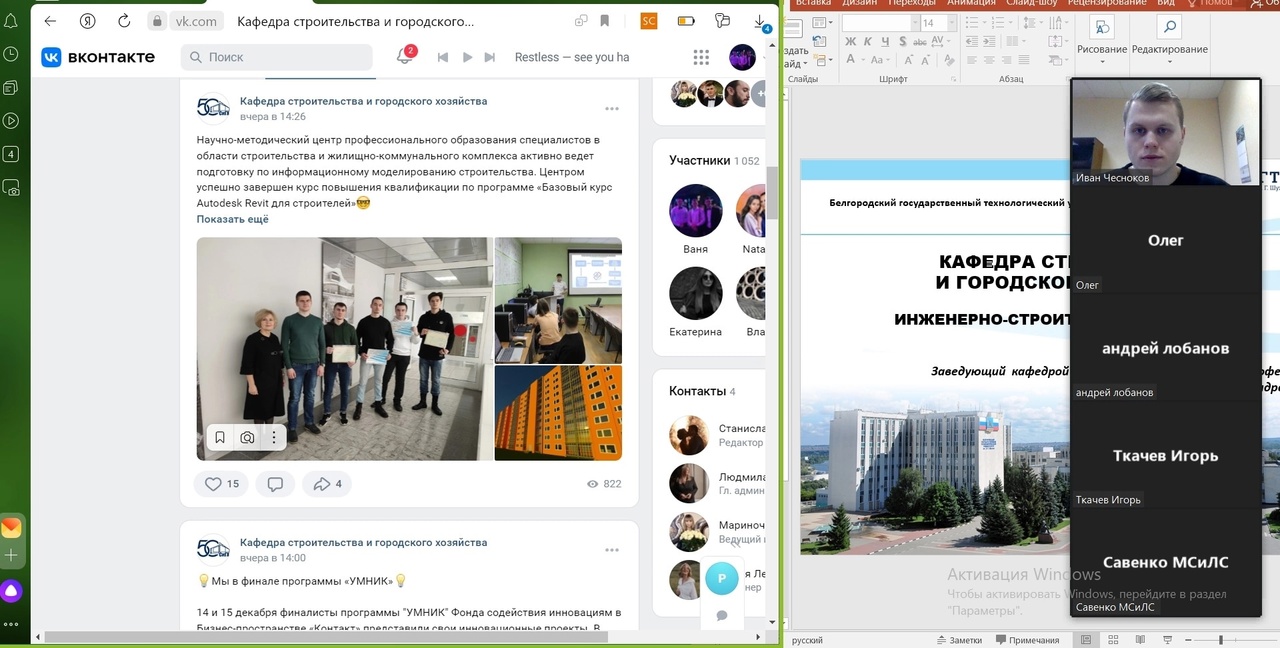This screenshot has height=648, width=1280.
Task: Add new item with sidebar plus
Action: [11, 555]
